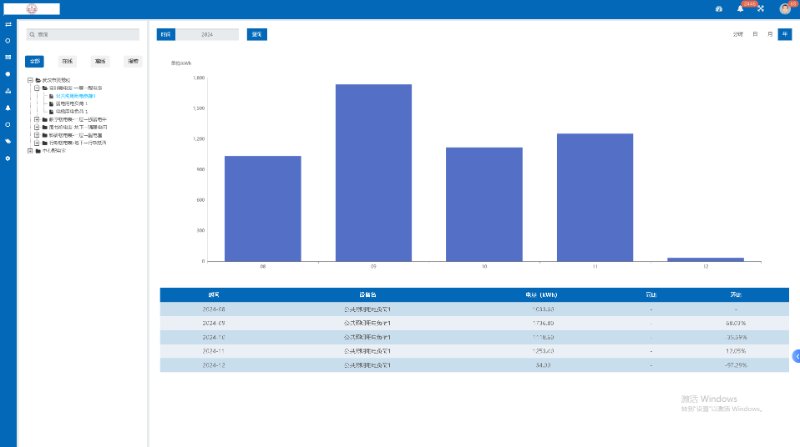Open the bell icon in the left sidebar
The width and height of the screenshot is (800, 447).
(x=8, y=107)
